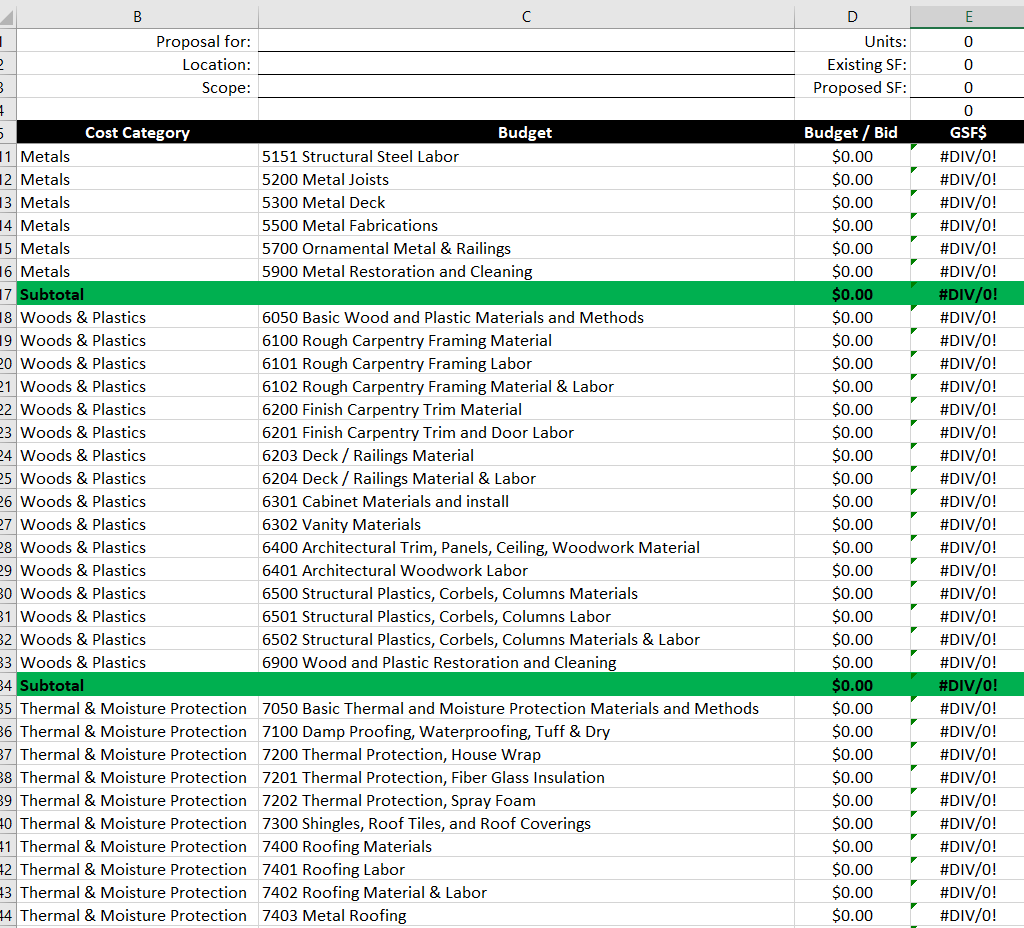Image resolution: width=1024 pixels, height=928 pixels.
Task: Select the Units value cell
Action: click(x=967, y=41)
